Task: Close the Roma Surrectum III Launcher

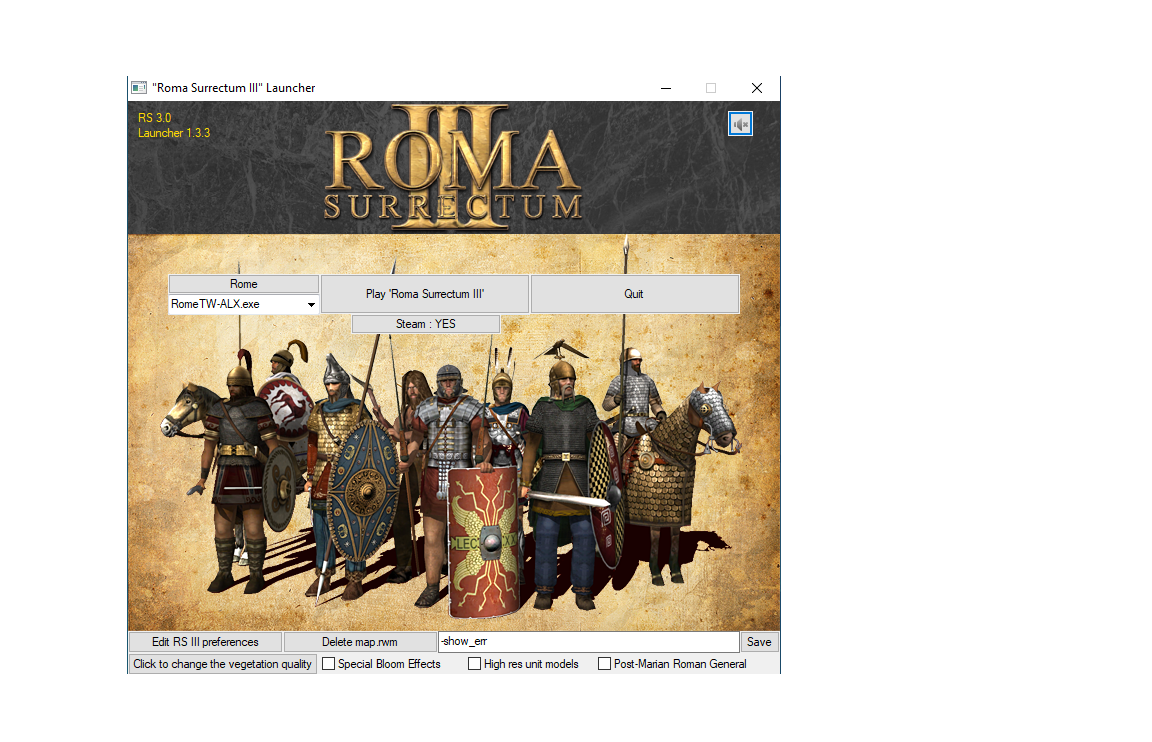Action: pos(757,88)
